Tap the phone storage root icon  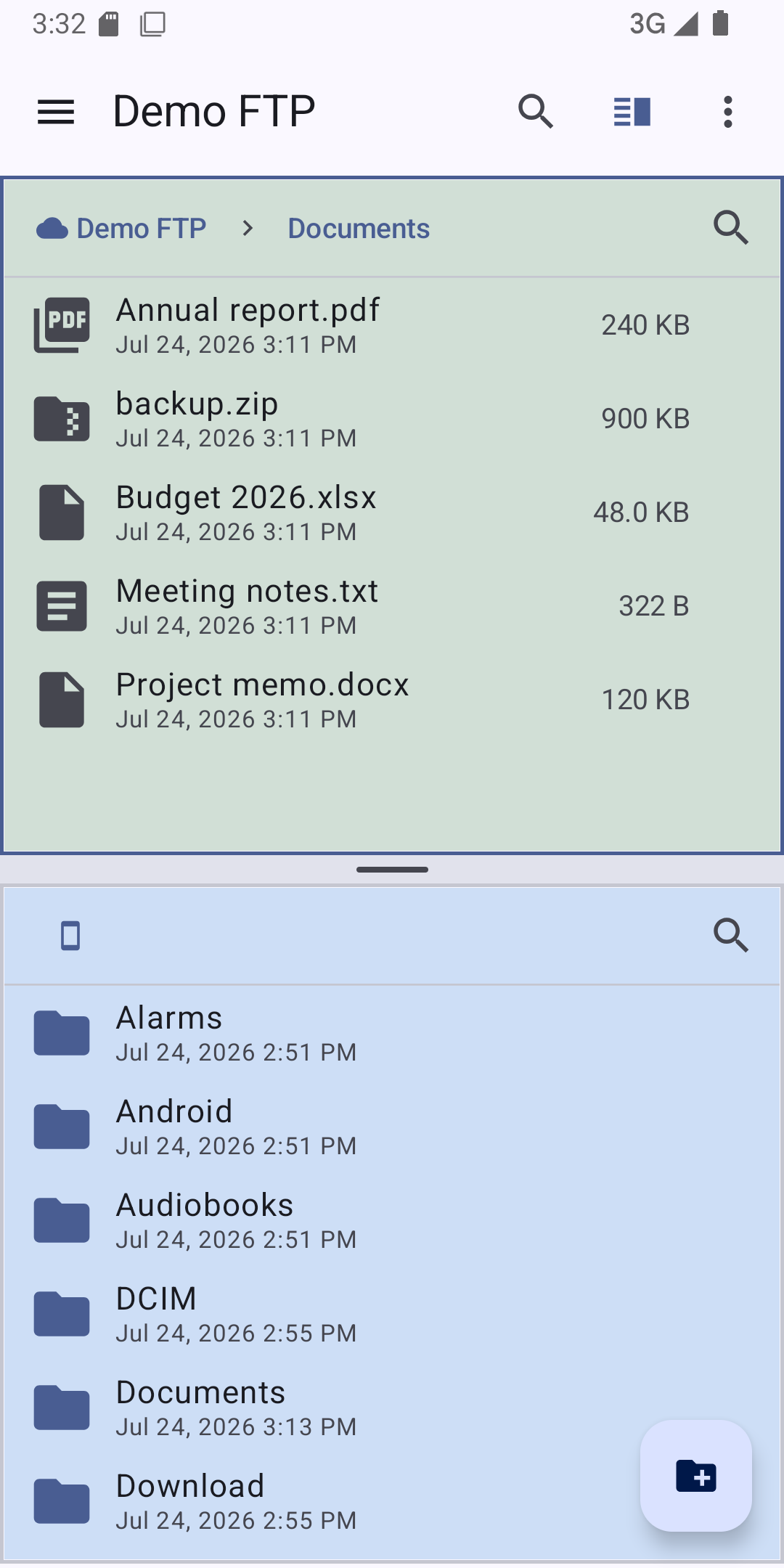coord(70,936)
